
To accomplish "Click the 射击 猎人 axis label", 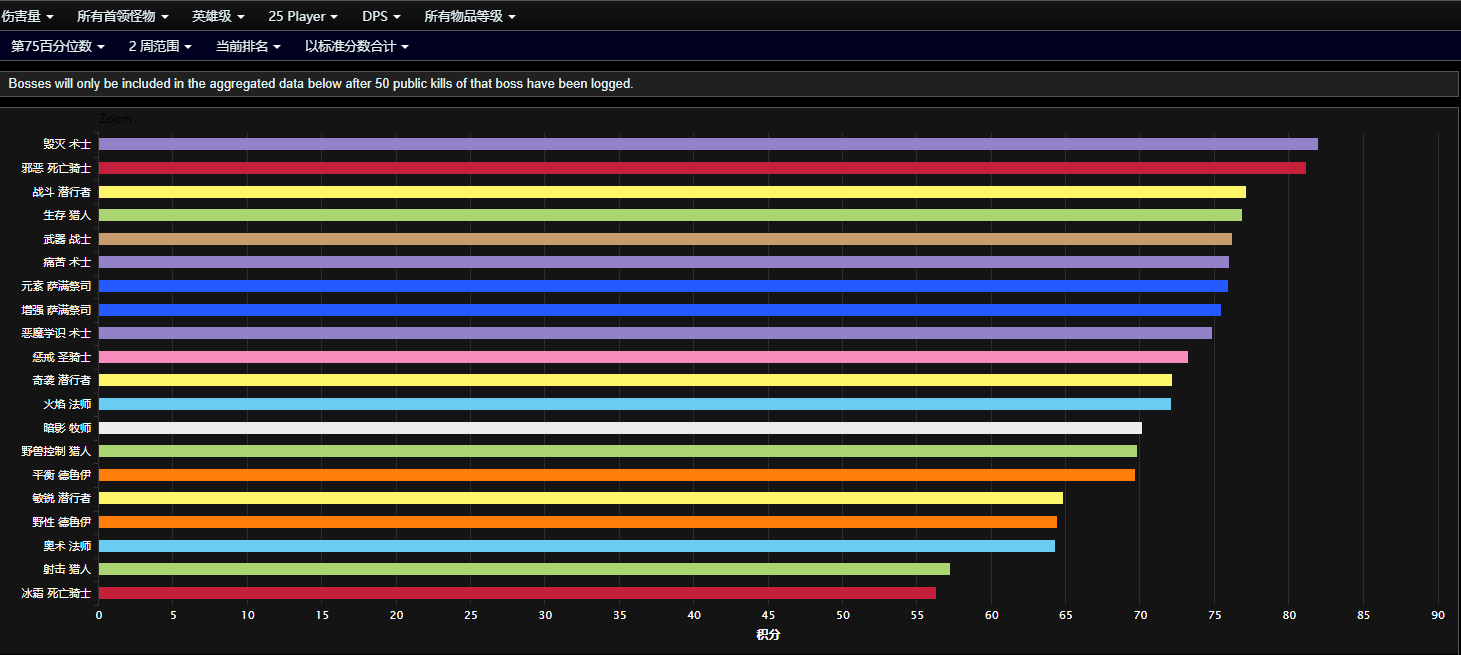I will pyautogui.click(x=66, y=569).
